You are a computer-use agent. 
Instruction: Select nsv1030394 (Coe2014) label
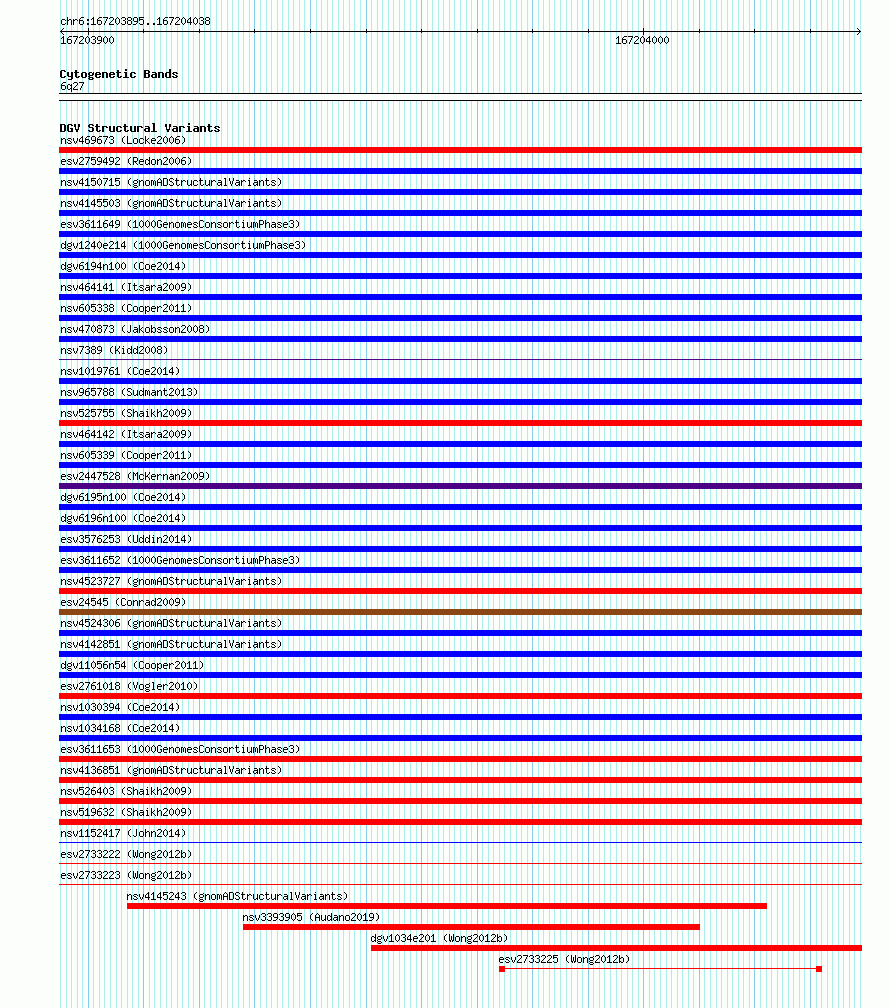120,707
